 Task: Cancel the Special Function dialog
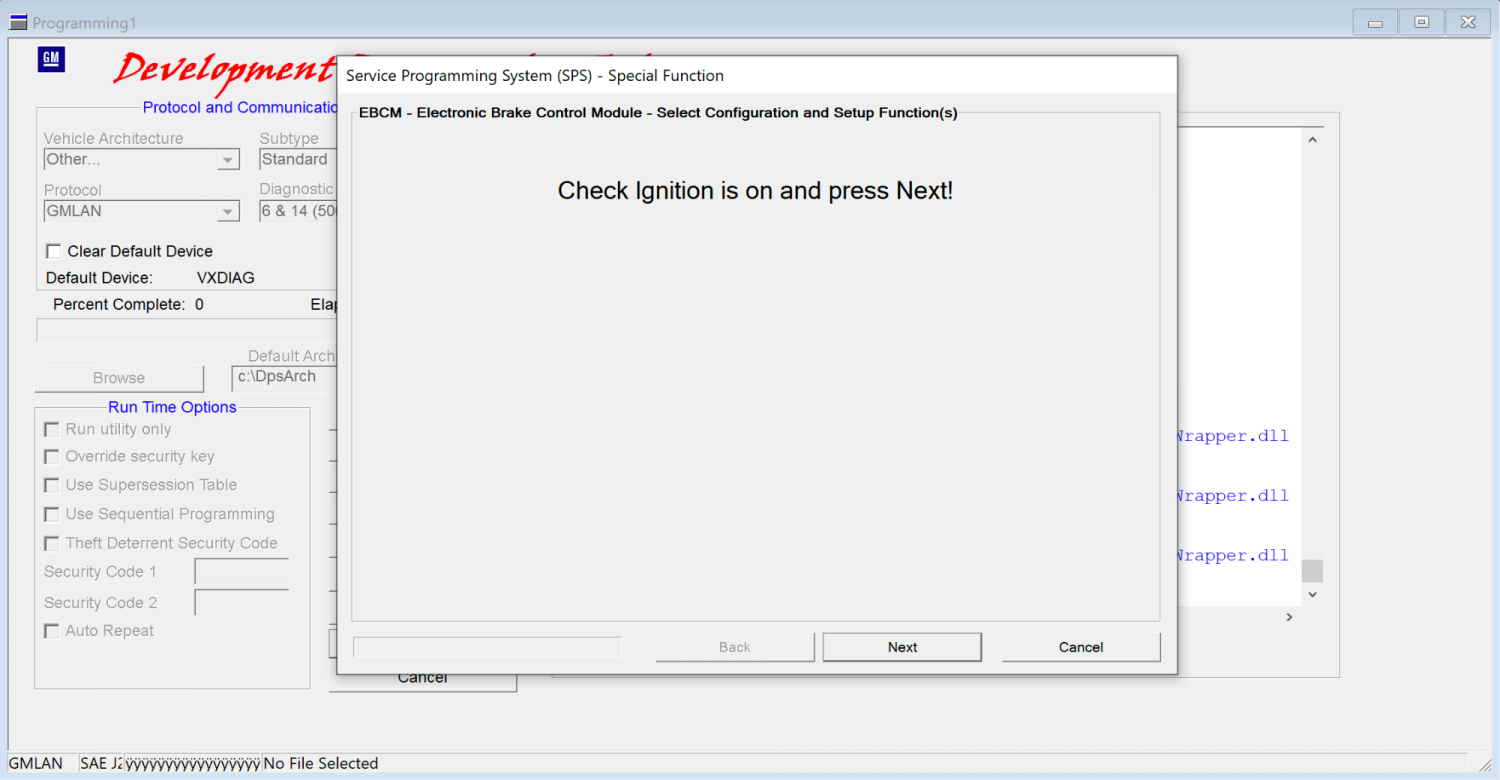pyautogui.click(x=1081, y=647)
